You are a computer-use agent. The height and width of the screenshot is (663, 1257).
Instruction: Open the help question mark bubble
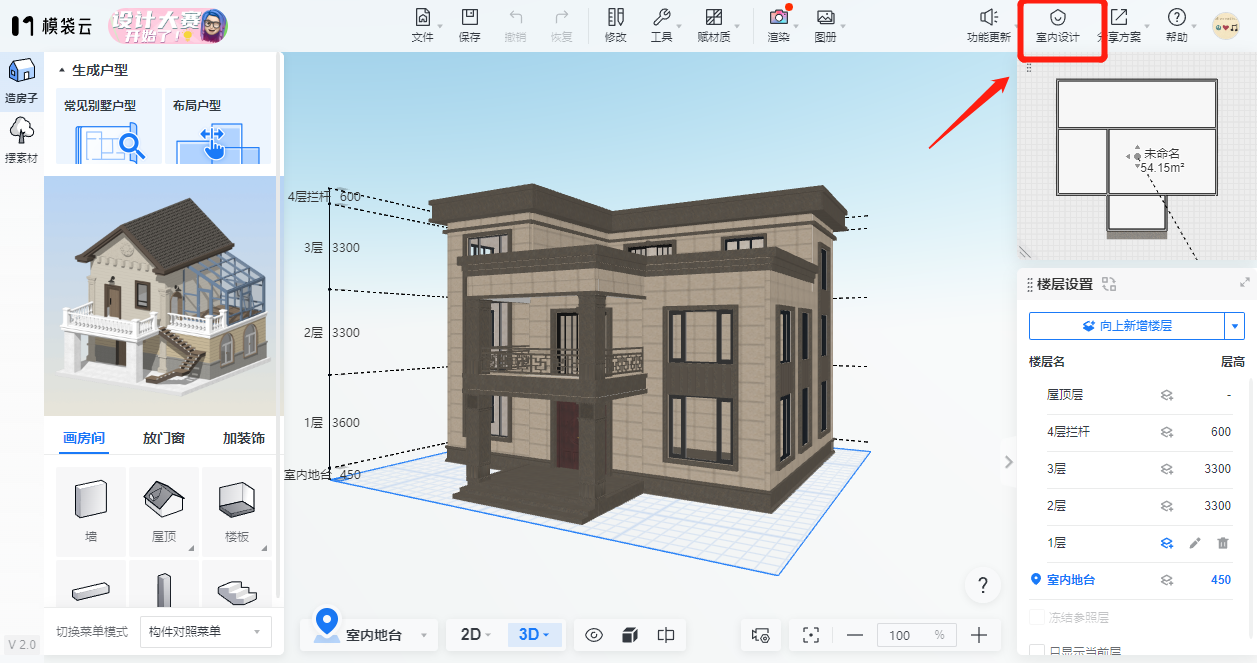pos(983,585)
